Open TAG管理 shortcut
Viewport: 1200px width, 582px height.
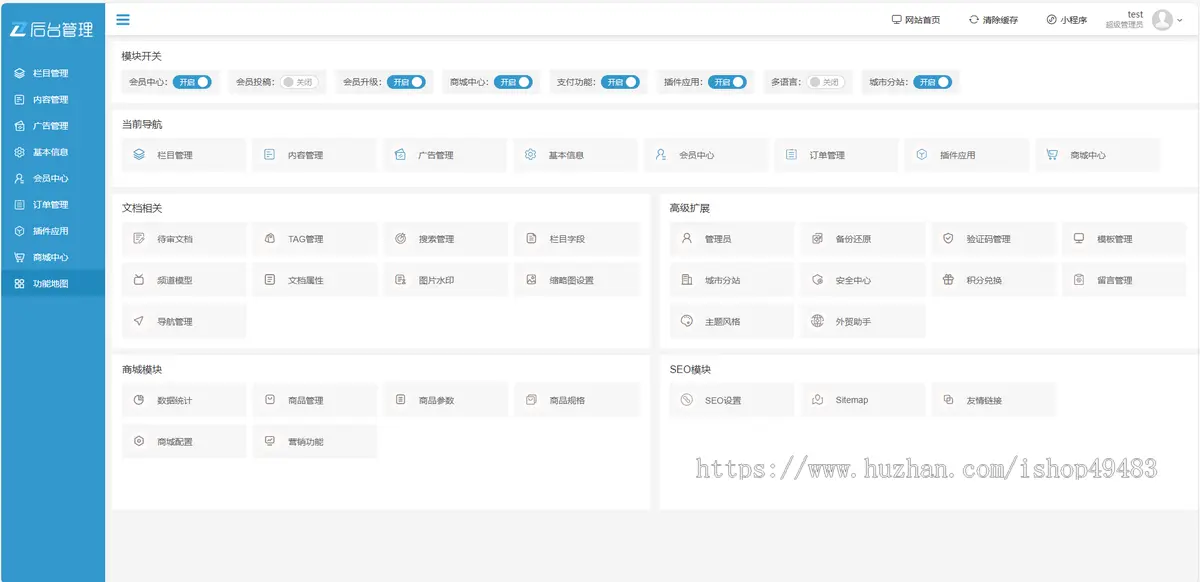(x=314, y=239)
